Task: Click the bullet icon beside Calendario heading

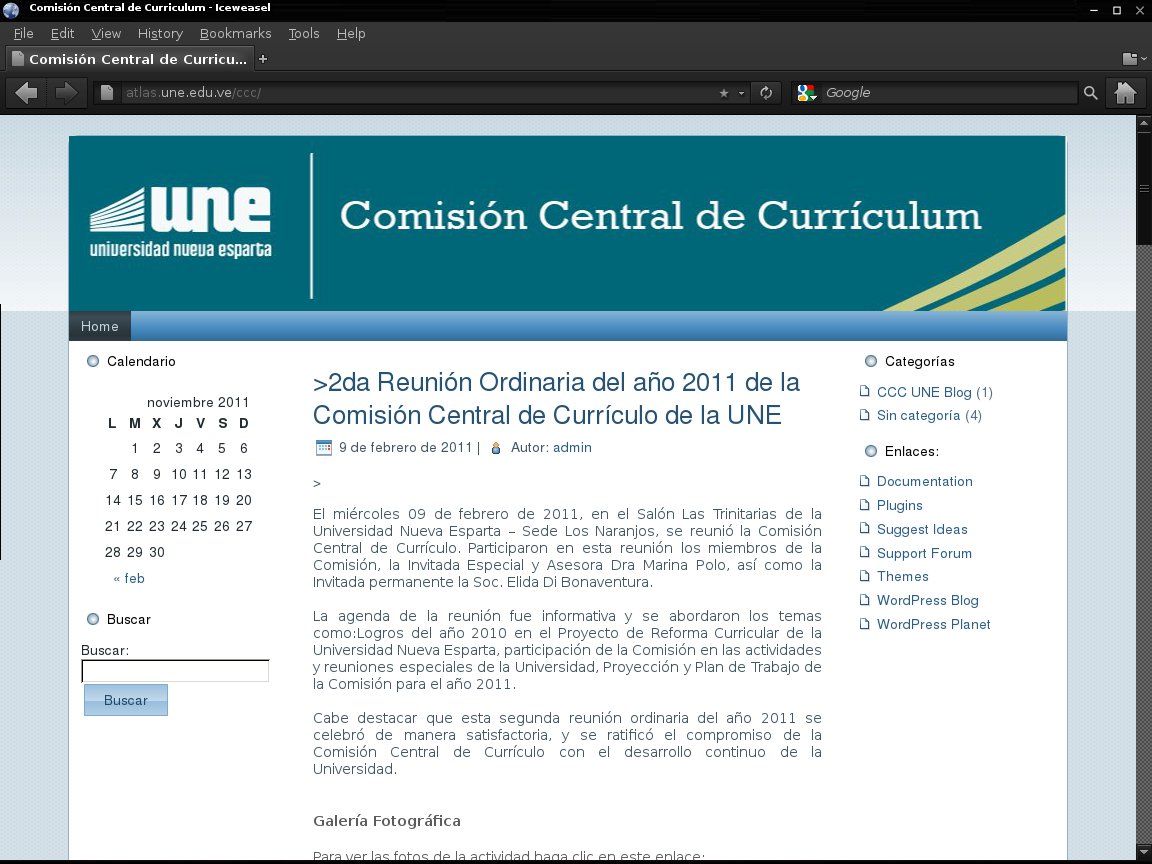Action: 93,361
